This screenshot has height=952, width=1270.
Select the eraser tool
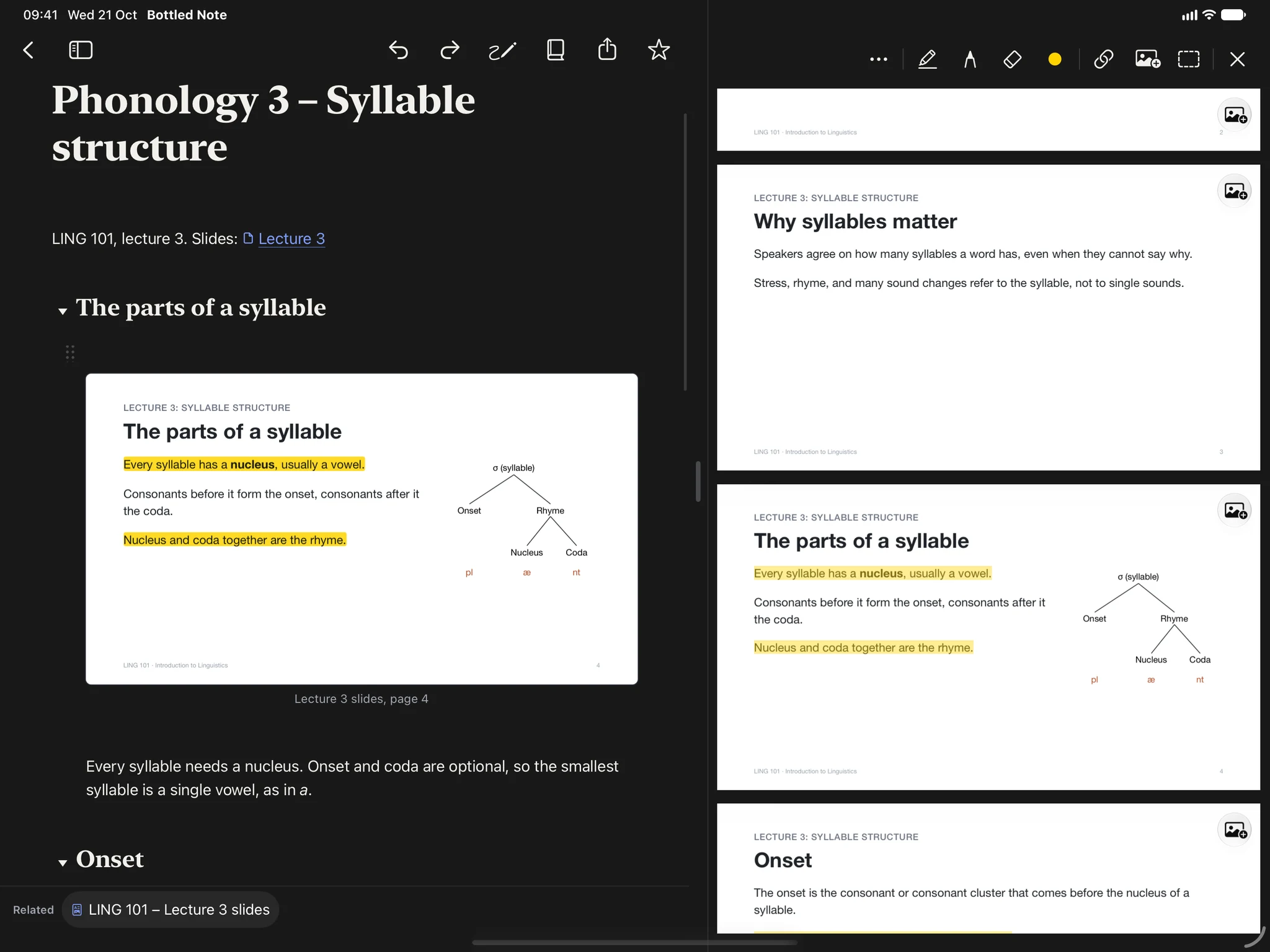coord(1012,59)
